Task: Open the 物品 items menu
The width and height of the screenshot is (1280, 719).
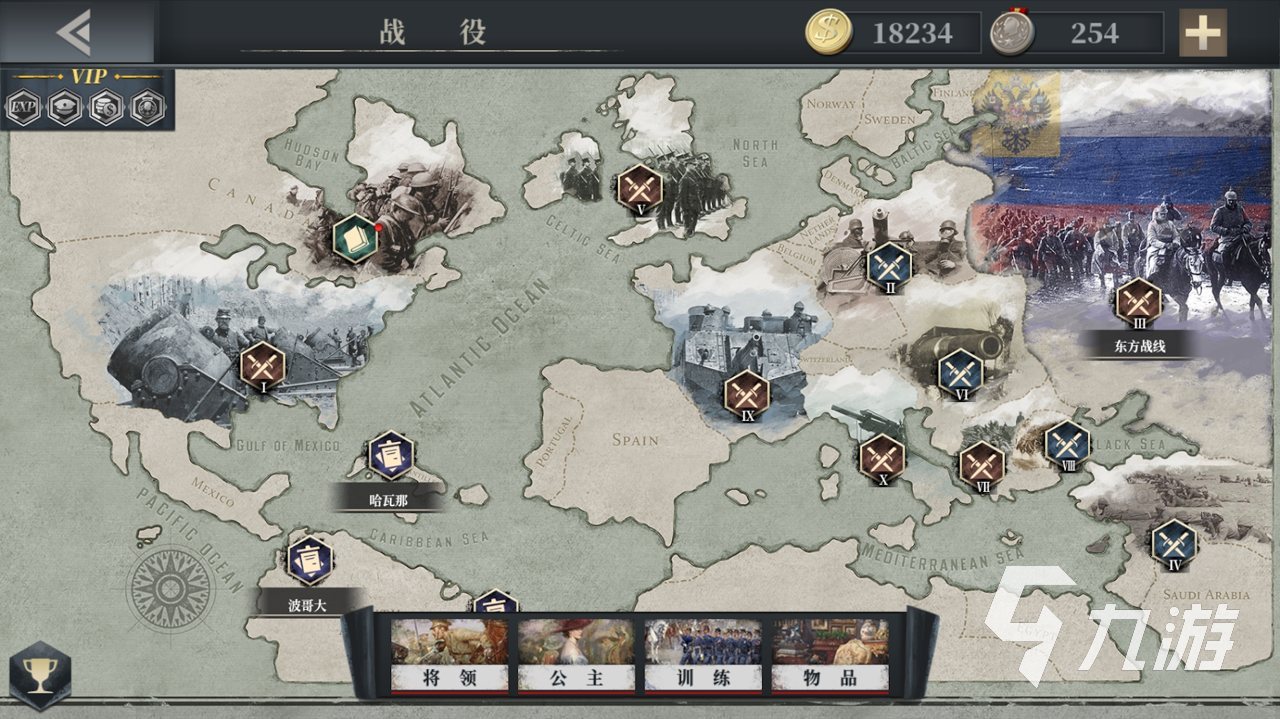Action: [x=830, y=656]
